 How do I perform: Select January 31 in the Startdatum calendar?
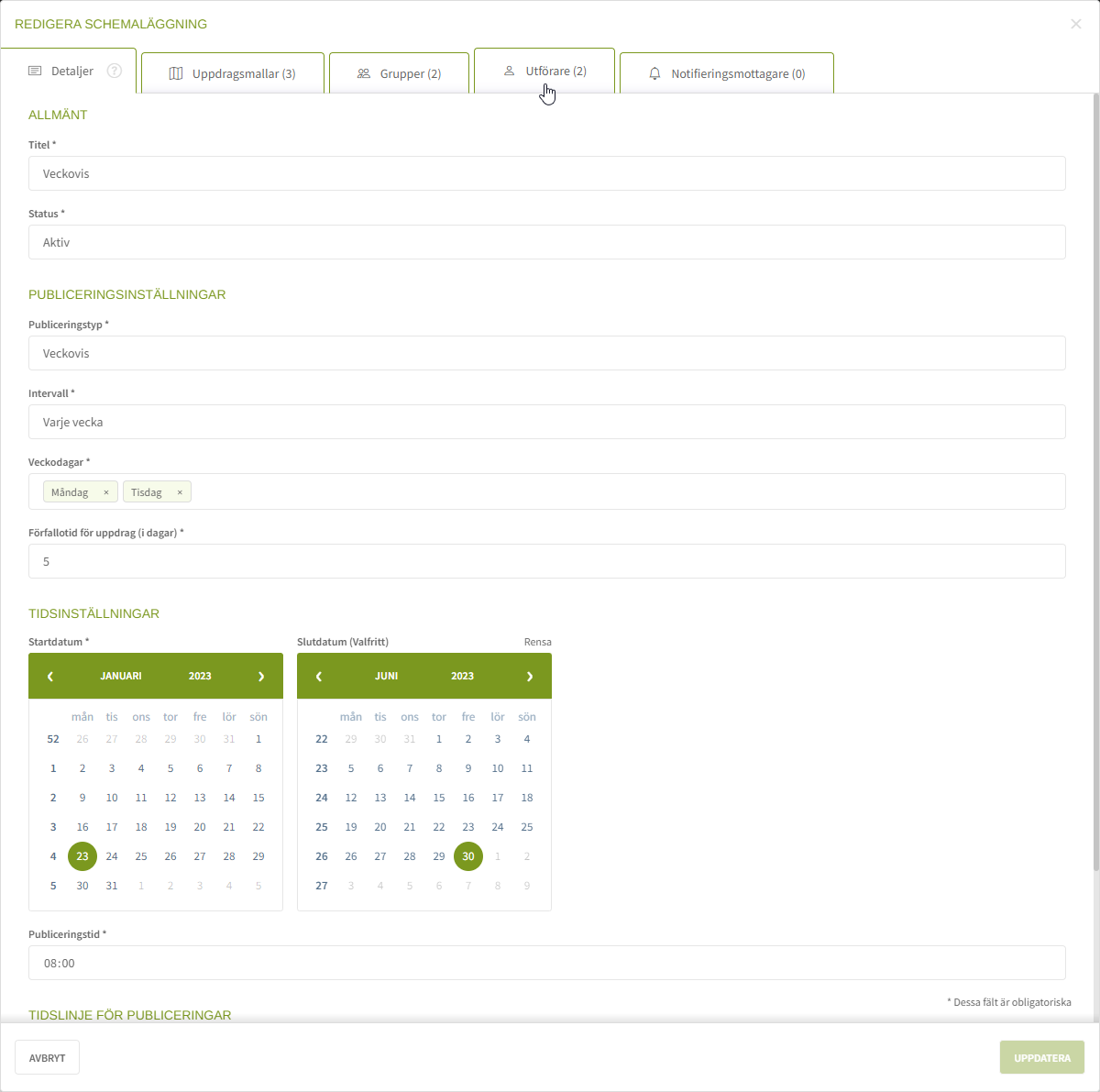[x=112, y=886]
